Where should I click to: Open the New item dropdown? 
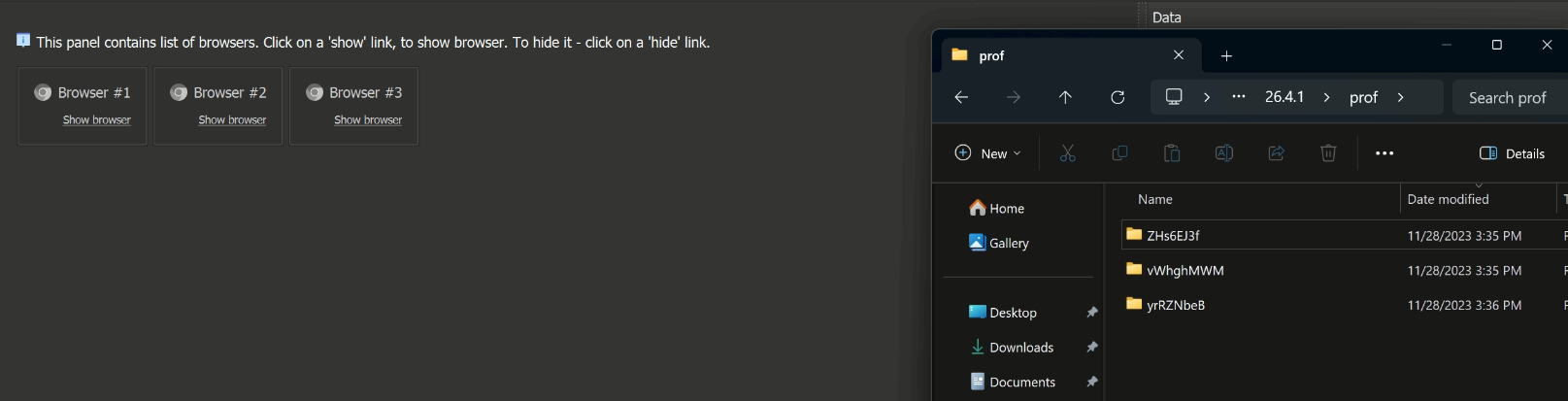(988, 153)
